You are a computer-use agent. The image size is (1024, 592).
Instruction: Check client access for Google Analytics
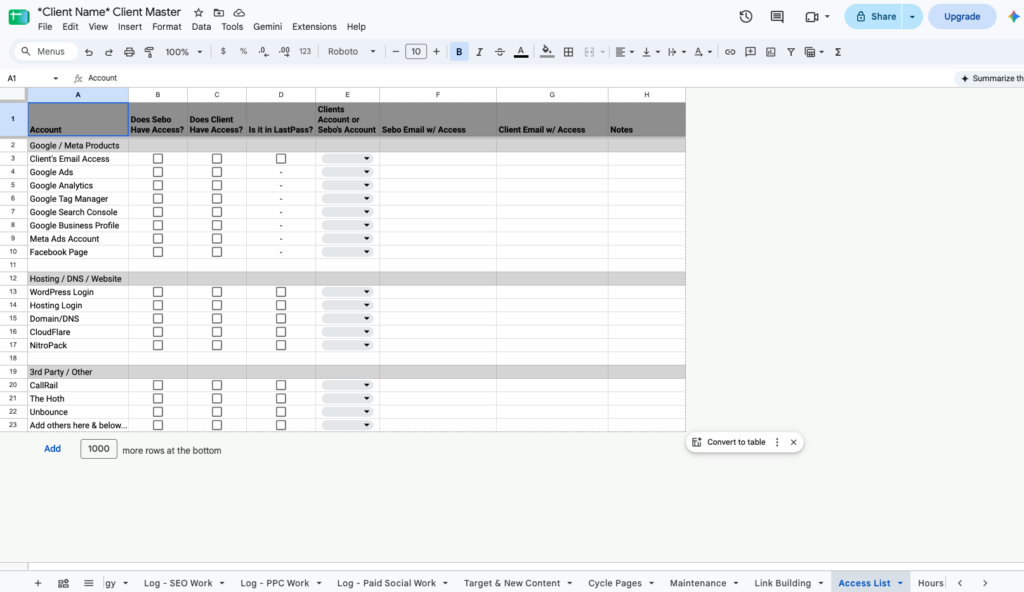click(x=217, y=186)
